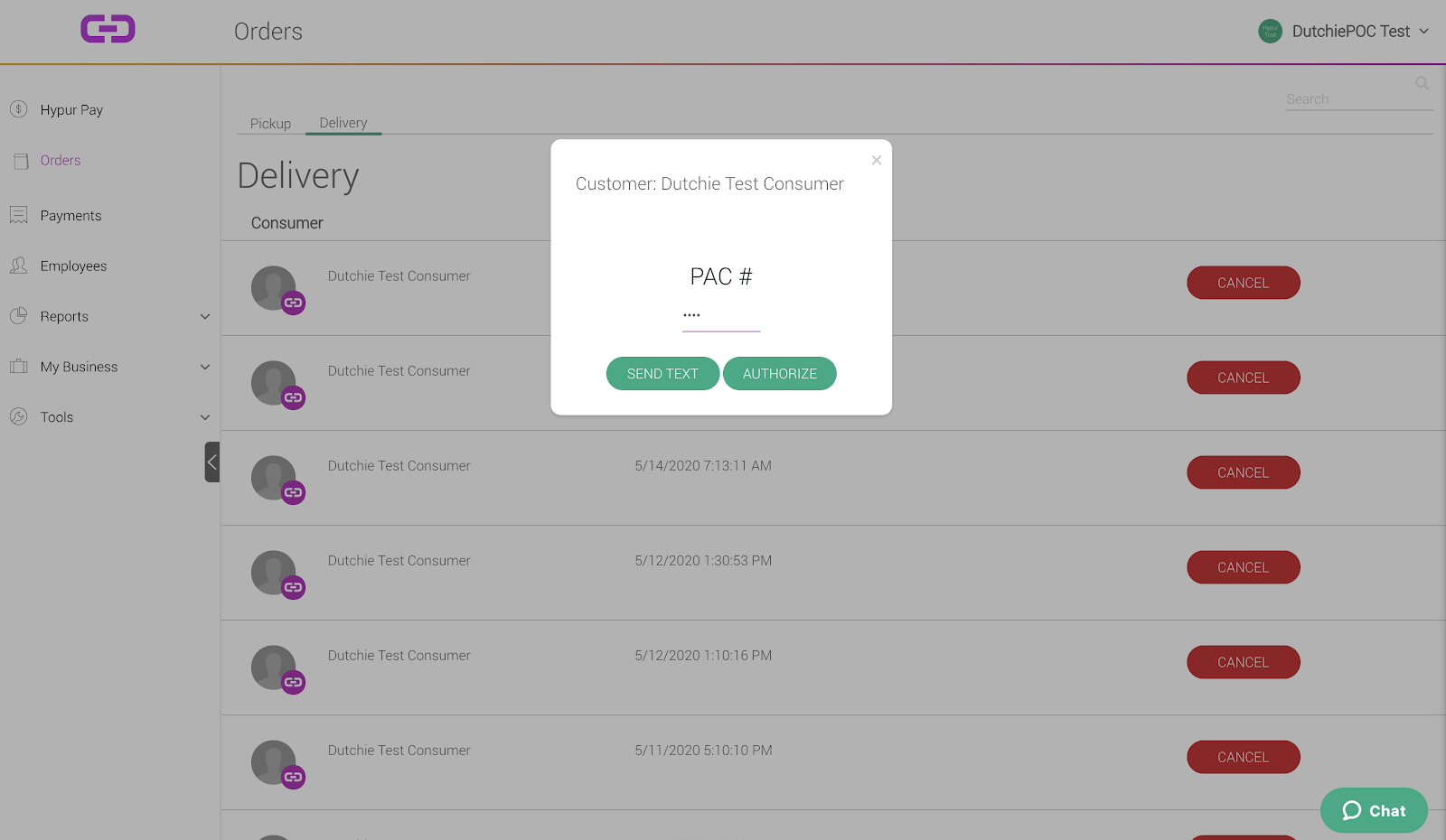The height and width of the screenshot is (840, 1446).
Task: Select the Delivery tab
Action: 343,123
